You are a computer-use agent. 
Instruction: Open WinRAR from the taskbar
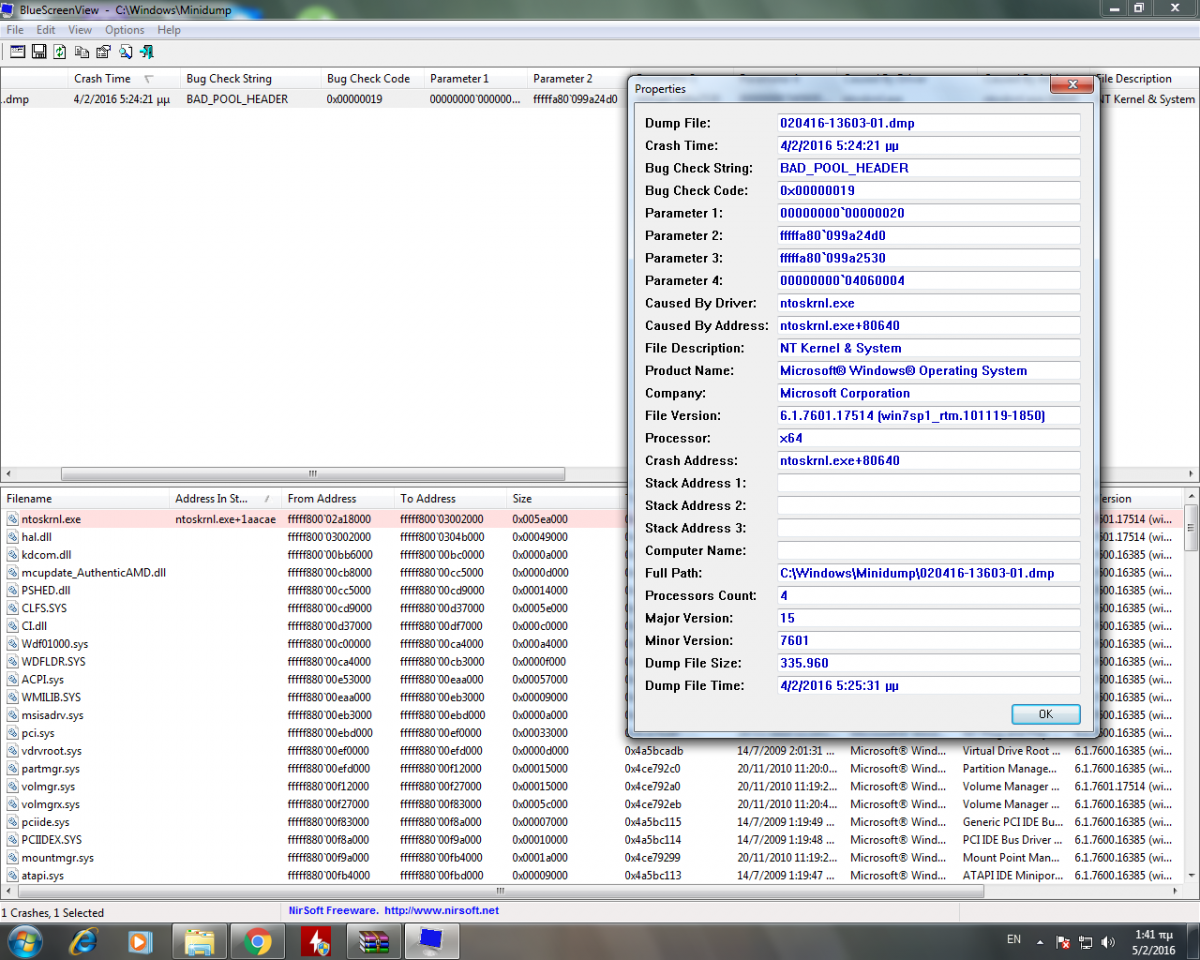click(x=374, y=941)
